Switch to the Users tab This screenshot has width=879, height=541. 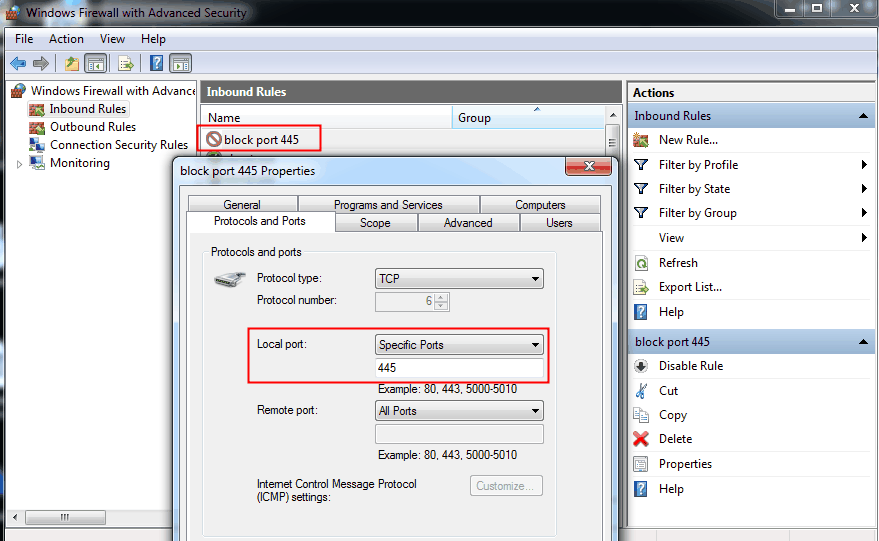pos(559,223)
